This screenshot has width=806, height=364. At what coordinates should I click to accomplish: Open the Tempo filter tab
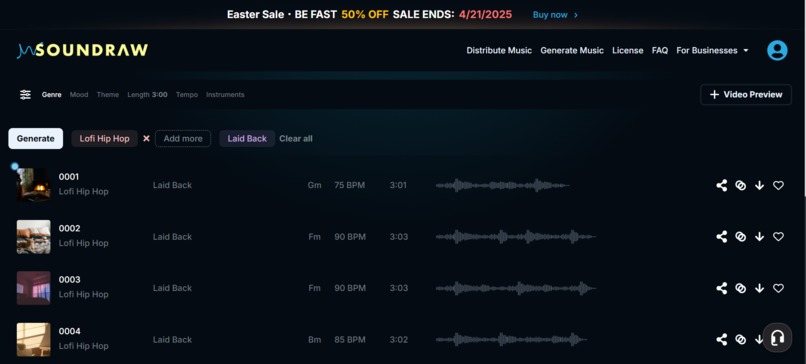(187, 95)
